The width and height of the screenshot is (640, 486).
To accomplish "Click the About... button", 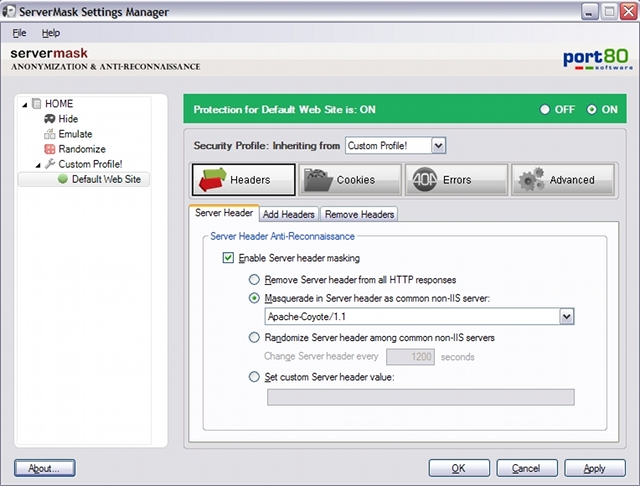I will (44, 468).
